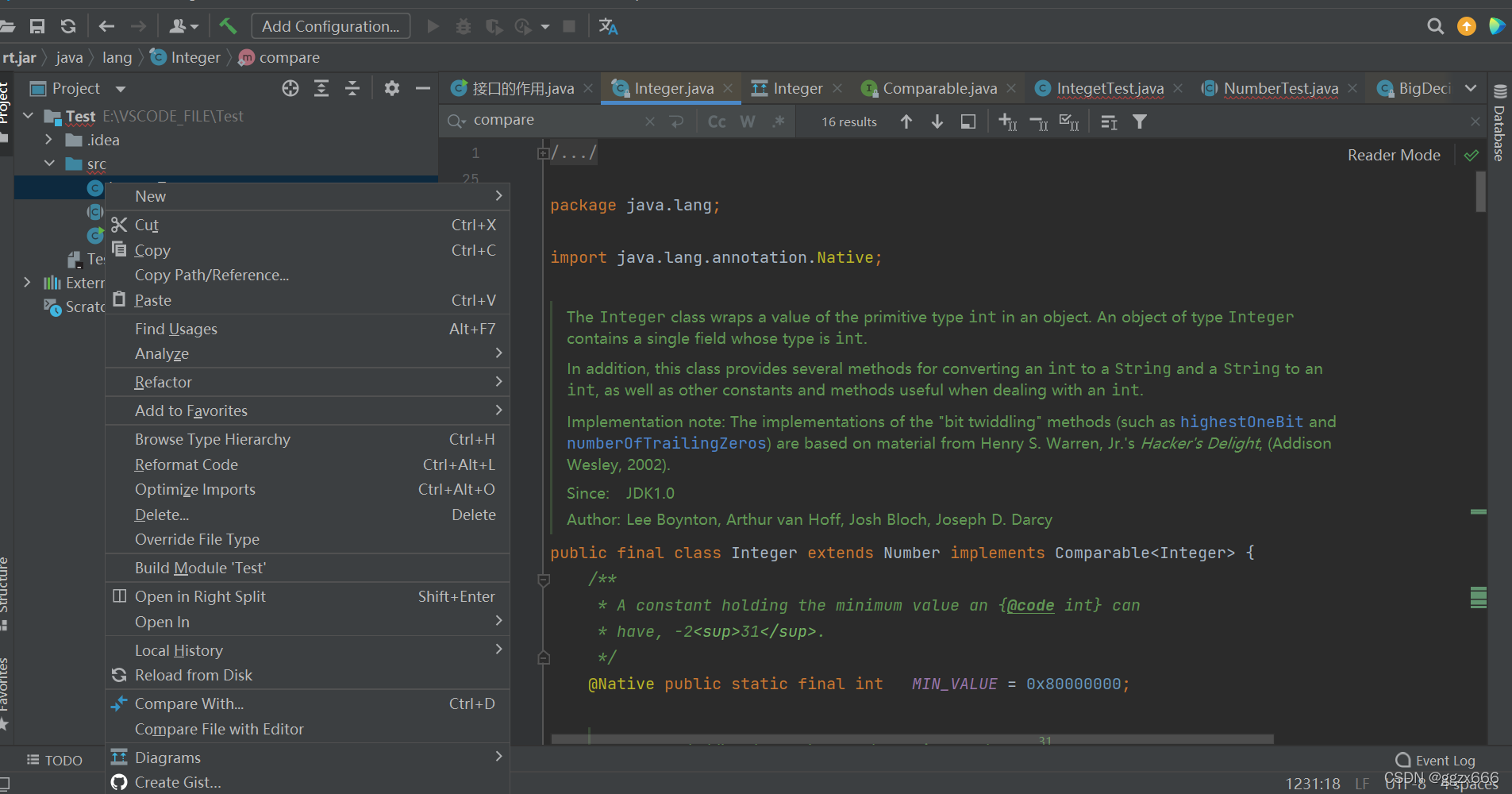Navigate back with the left arrow icon
The image size is (1512, 794).
tap(106, 26)
